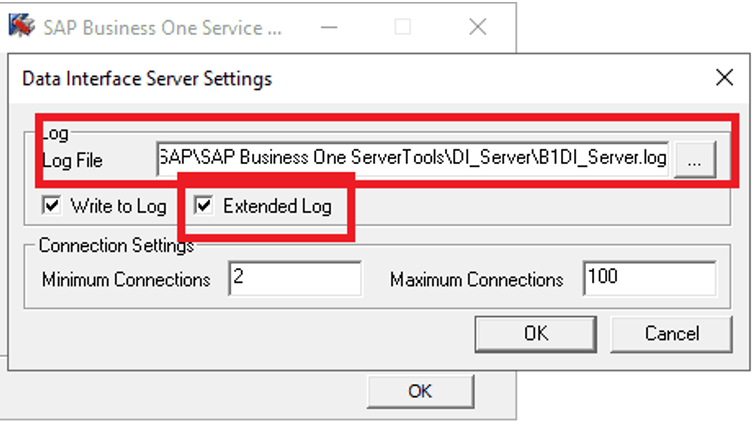The width and height of the screenshot is (754, 424).
Task: Click the Data Interface Server Settings title
Action: 147,79
